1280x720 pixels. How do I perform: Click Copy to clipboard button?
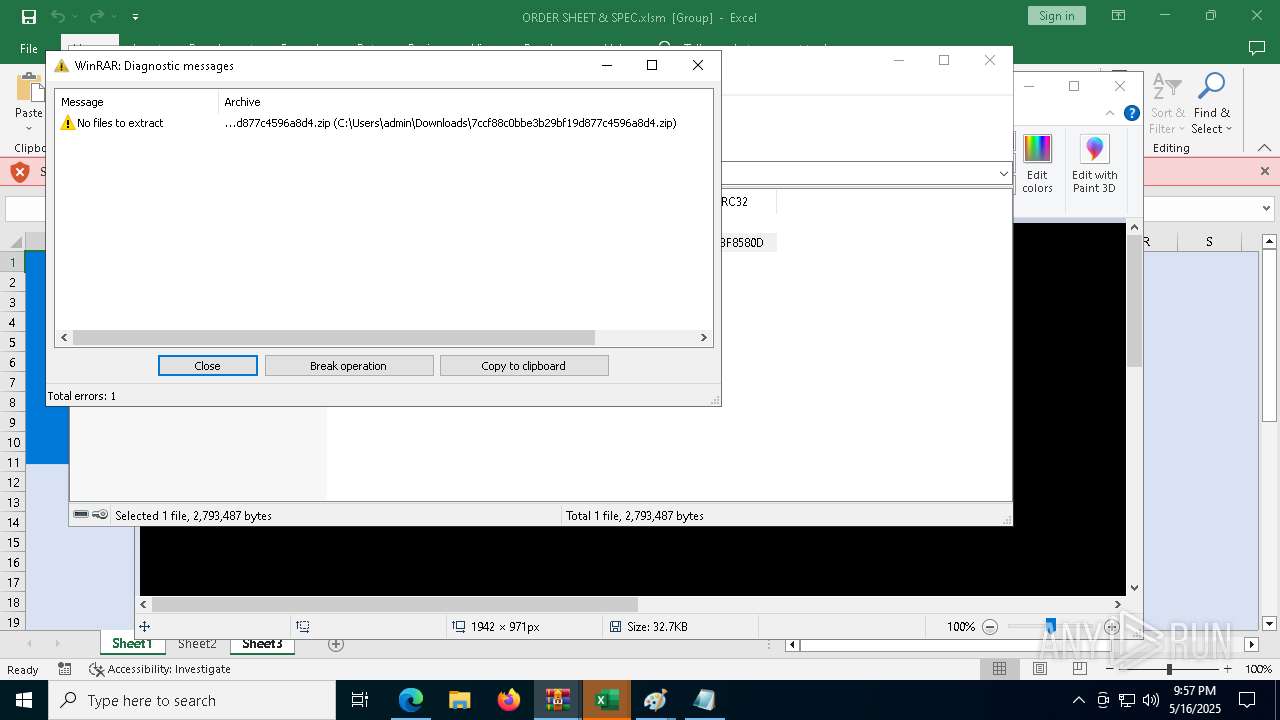[x=523, y=366]
